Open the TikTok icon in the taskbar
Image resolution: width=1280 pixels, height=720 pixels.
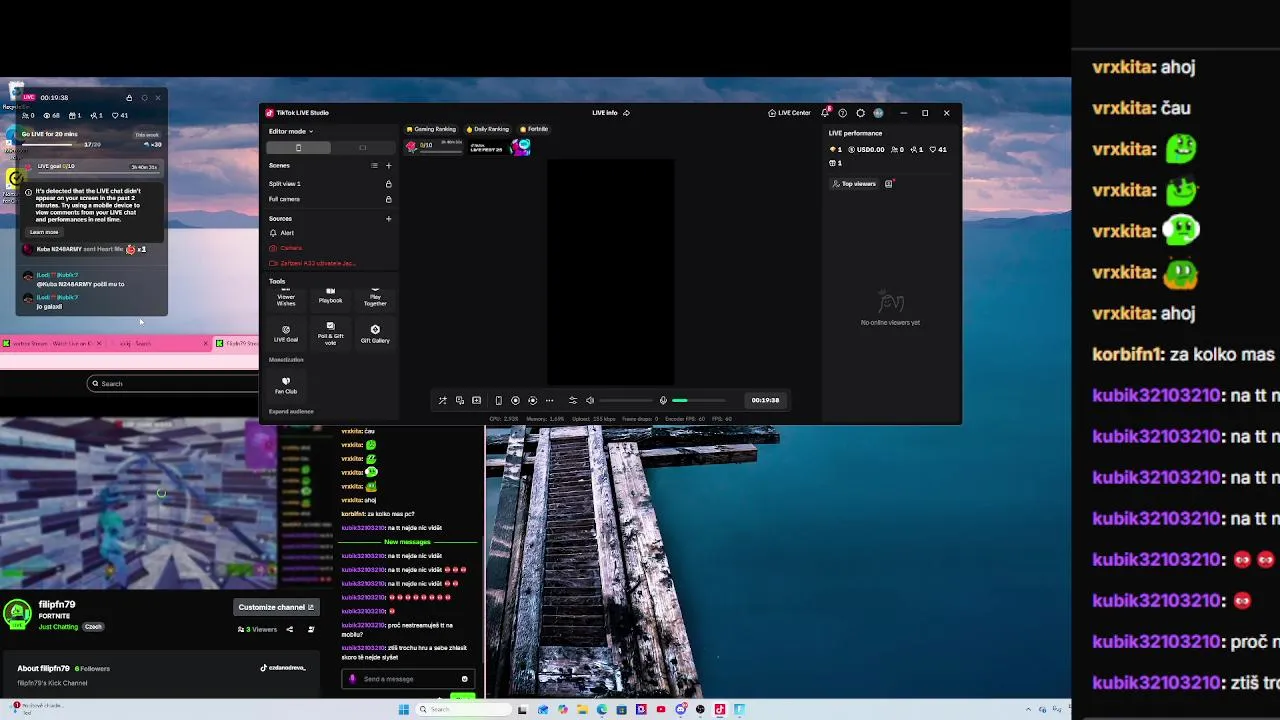tap(719, 710)
